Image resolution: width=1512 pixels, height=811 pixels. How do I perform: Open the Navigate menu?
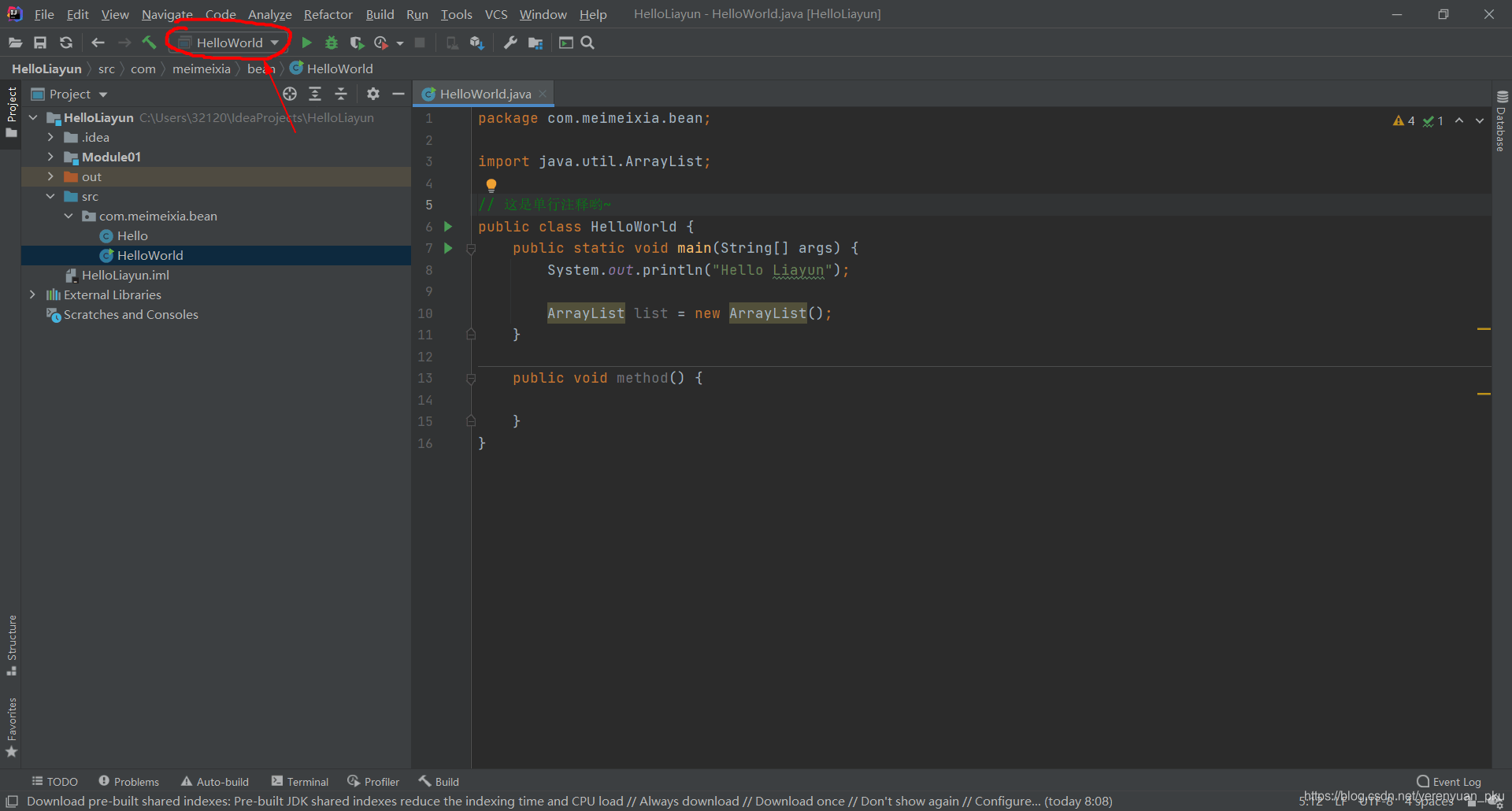(167, 14)
